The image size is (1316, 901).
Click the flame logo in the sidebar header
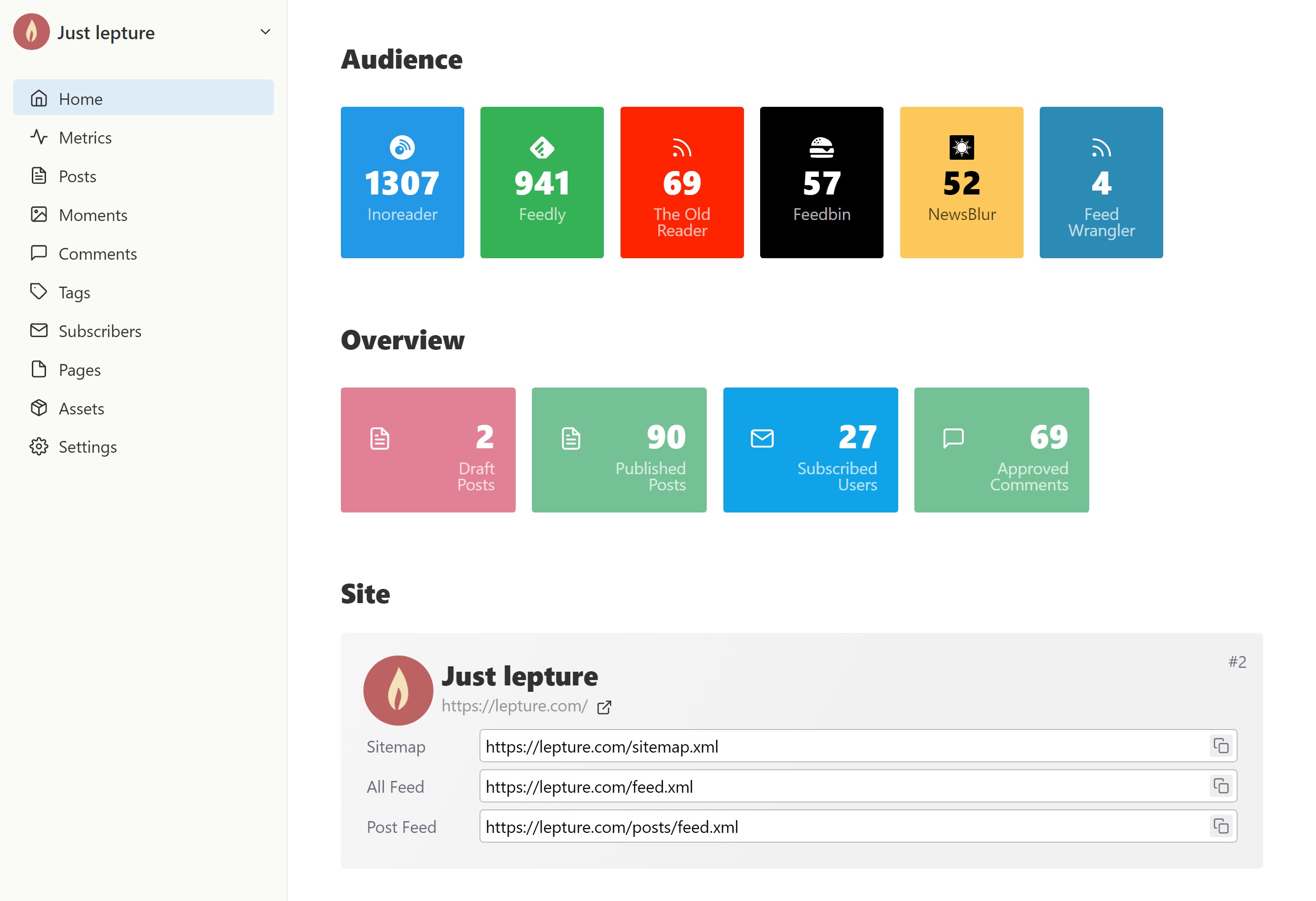point(32,32)
